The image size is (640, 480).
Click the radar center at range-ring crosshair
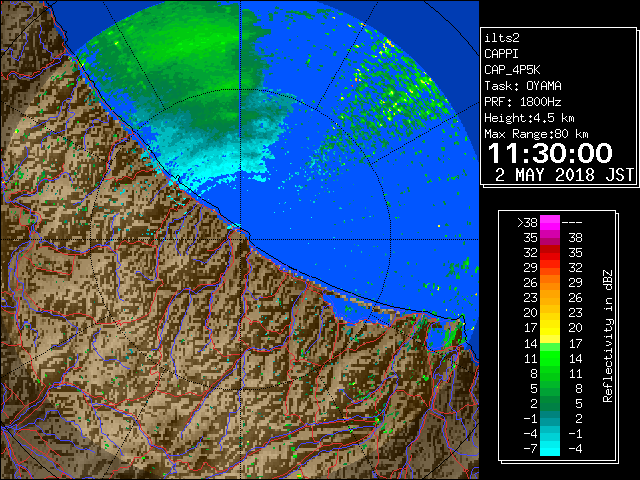point(240,239)
